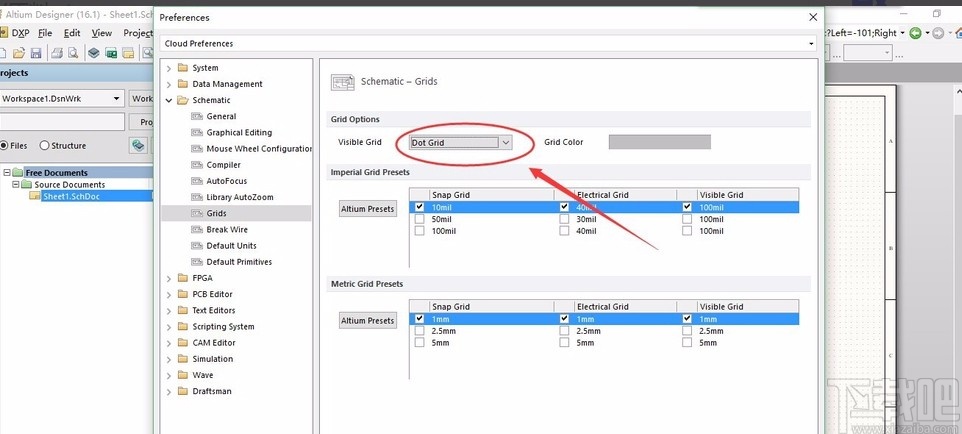The image size is (962, 434).
Task: Select the Wave preferences category
Action: pos(203,375)
